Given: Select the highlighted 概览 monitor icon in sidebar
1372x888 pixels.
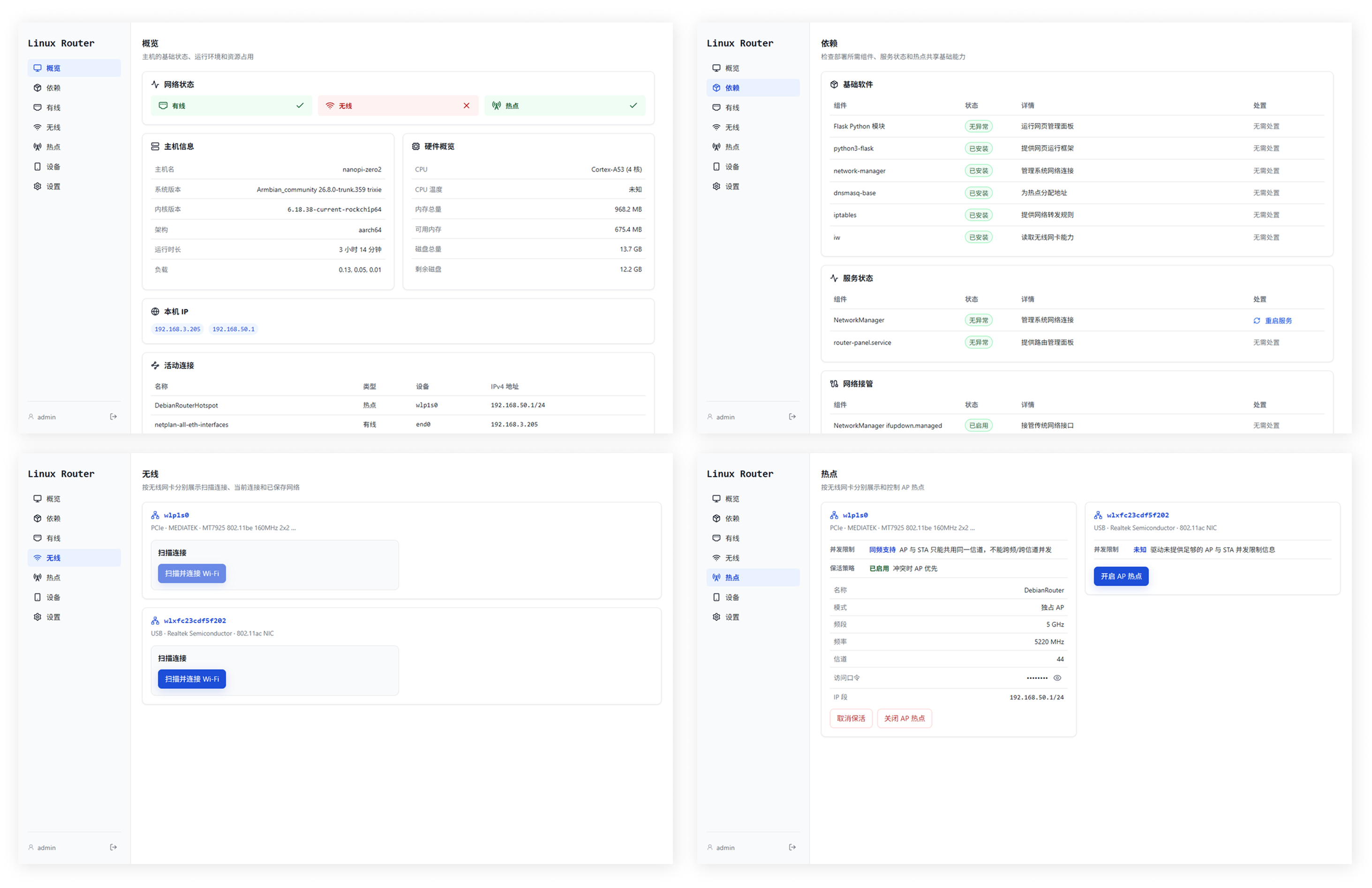Looking at the screenshot, I should click(x=38, y=68).
